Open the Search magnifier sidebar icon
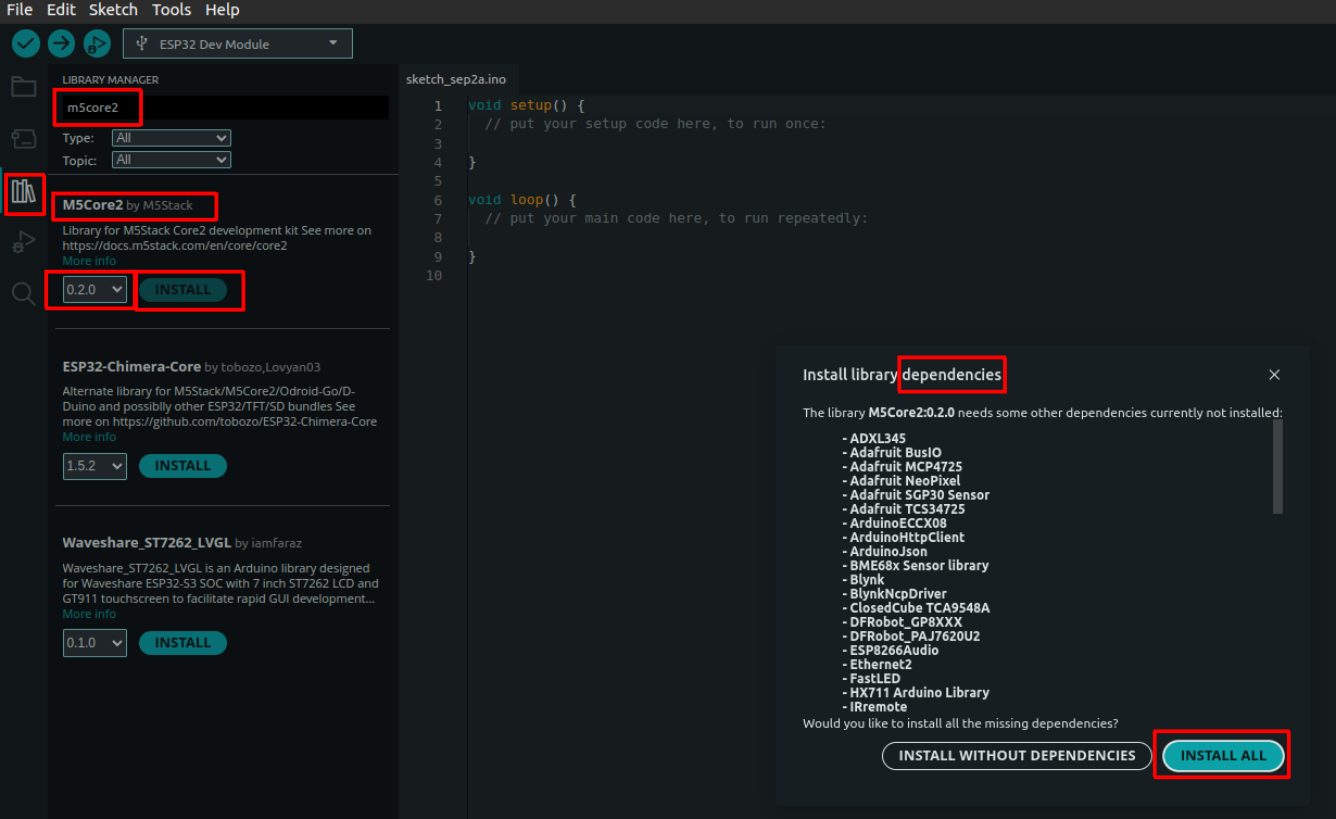1336x819 pixels. pyautogui.click(x=24, y=293)
